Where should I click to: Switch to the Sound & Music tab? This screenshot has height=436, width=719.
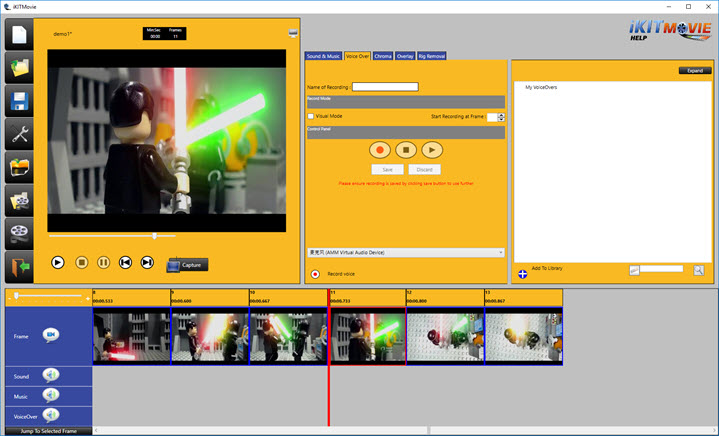click(323, 56)
